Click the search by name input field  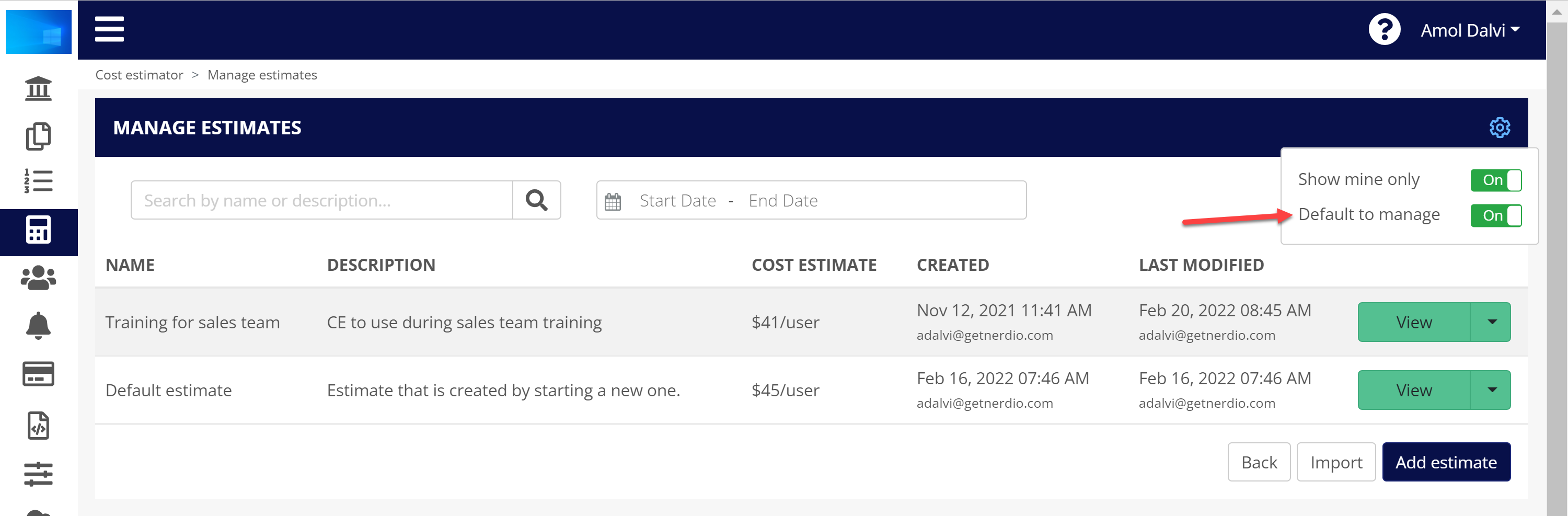point(321,200)
